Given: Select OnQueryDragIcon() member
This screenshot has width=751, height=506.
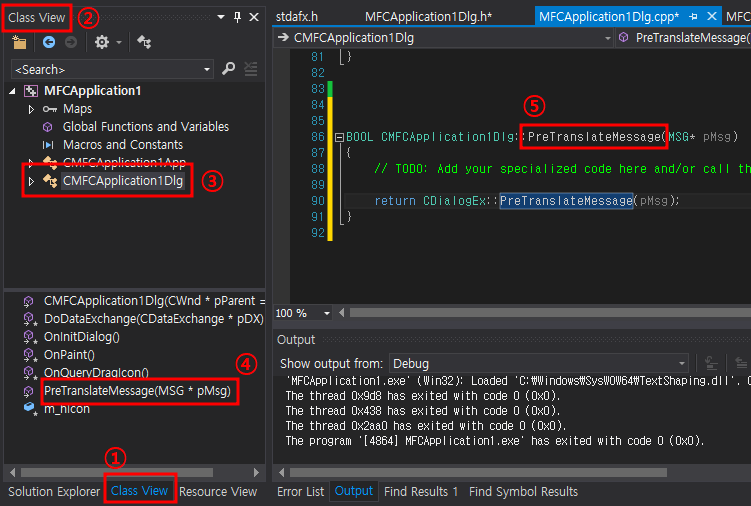Looking at the screenshot, I should [x=96, y=372].
